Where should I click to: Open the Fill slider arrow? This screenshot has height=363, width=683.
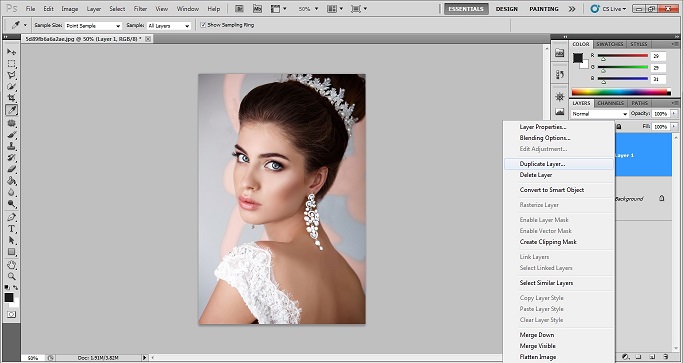pyautogui.click(x=674, y=127)
